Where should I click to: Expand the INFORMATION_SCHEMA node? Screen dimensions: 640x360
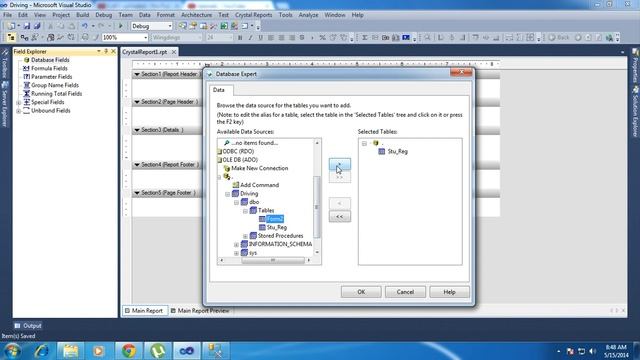coord(236,245)
